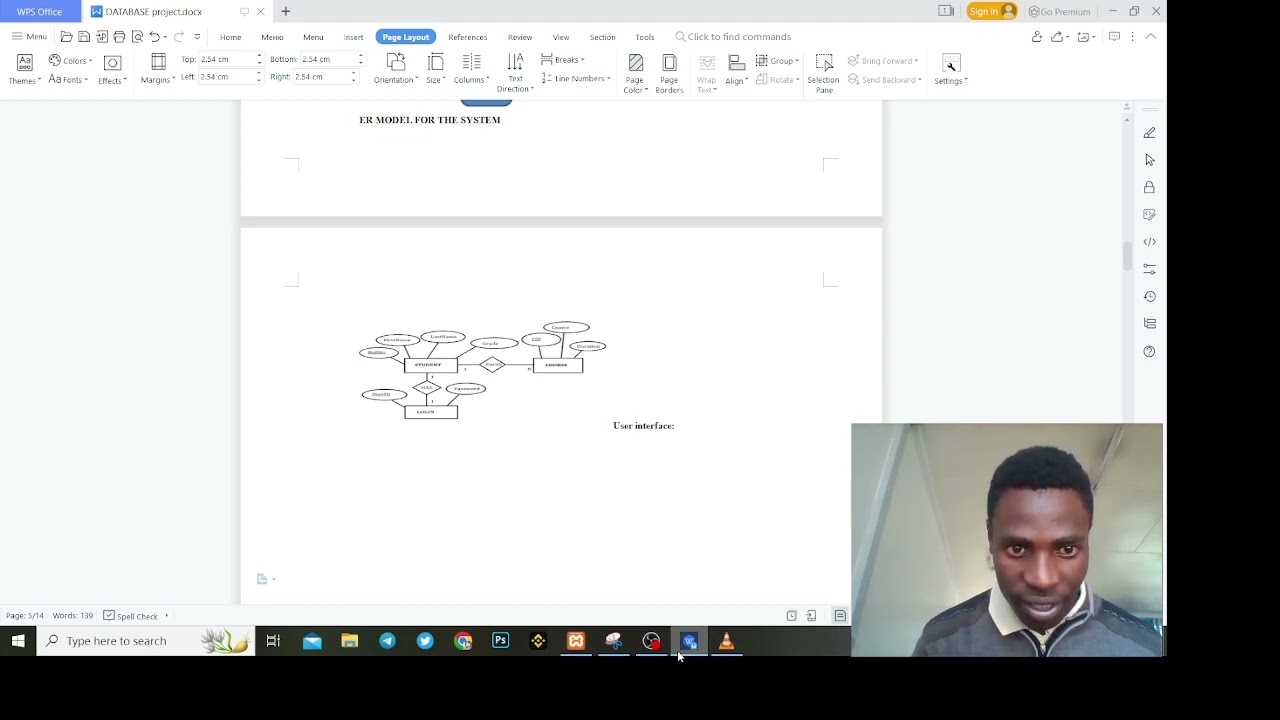Click the select cursor icon in right sidebar

click(1149, 160)
